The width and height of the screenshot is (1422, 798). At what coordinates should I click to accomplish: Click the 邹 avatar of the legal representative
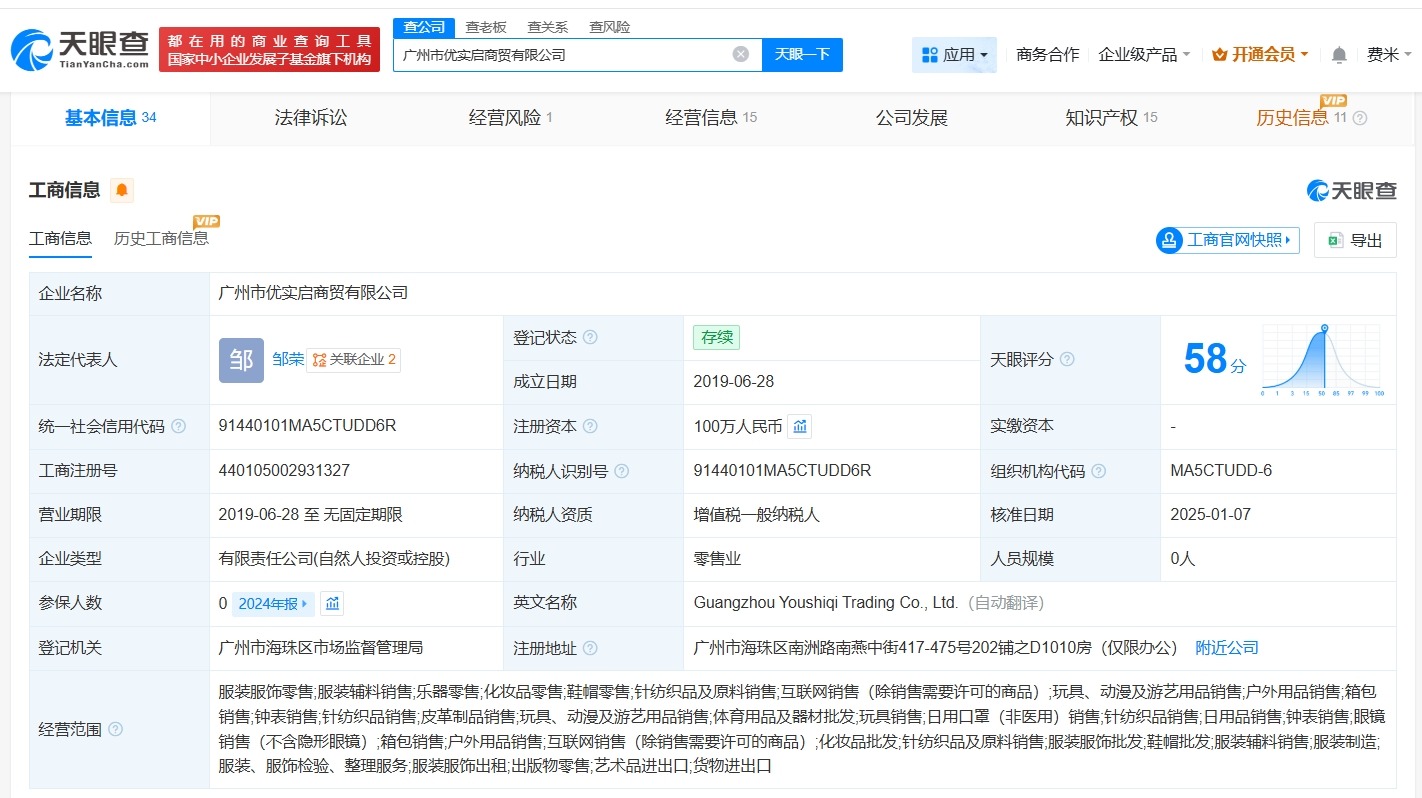click(240, 360)
